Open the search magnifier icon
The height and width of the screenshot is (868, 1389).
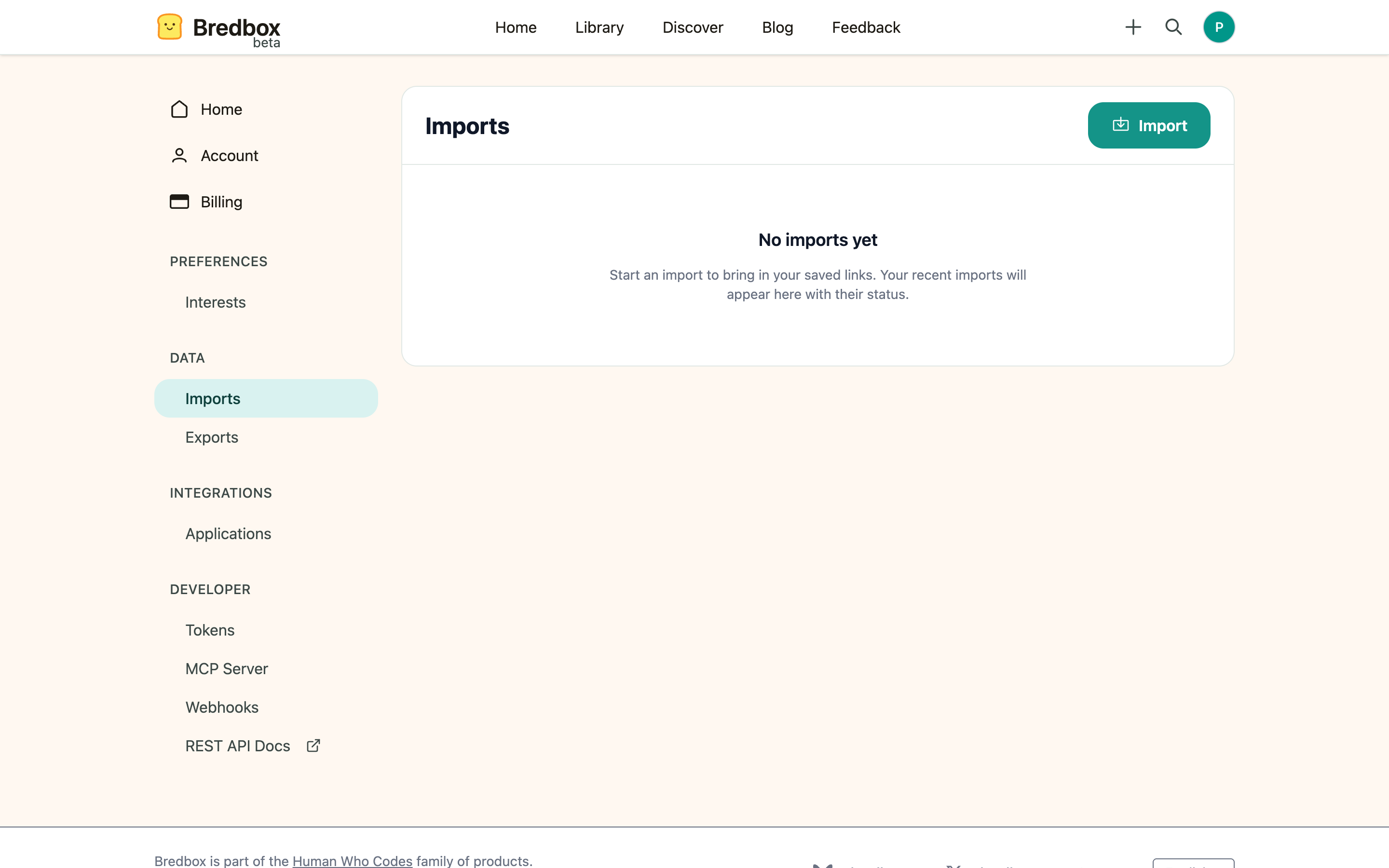[x=1173, y=27]
